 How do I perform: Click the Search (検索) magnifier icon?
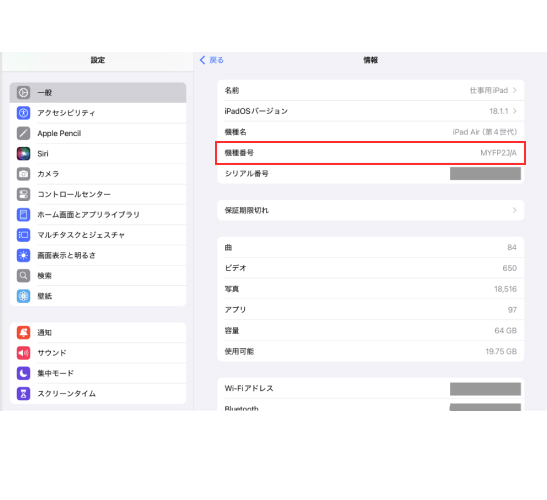click(x=23, y=276)
